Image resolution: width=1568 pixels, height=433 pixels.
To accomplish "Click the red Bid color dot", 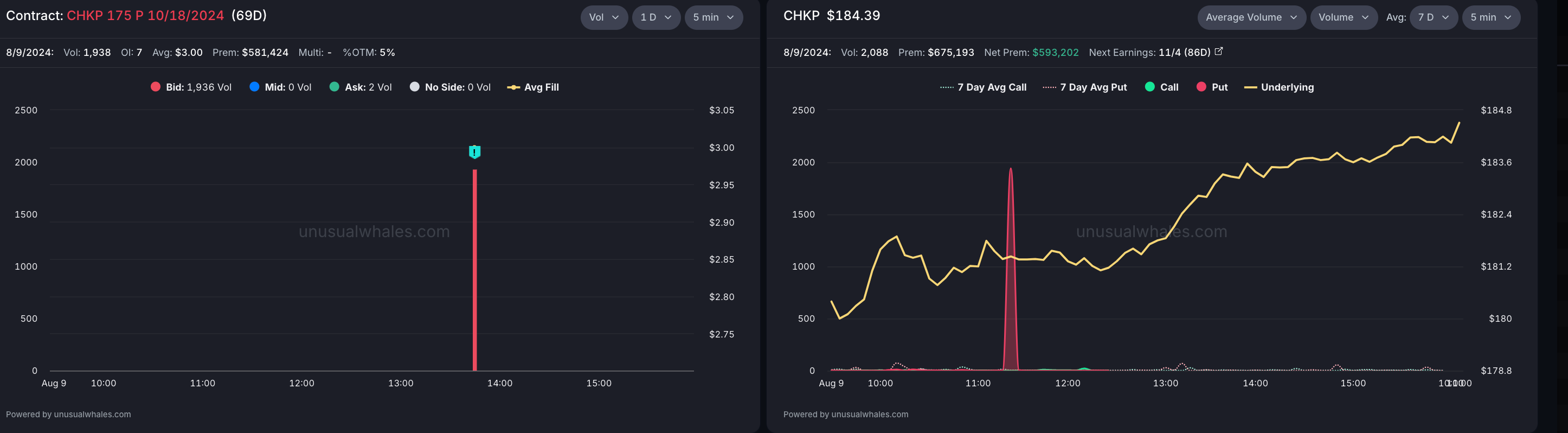I will coord(155,87).
